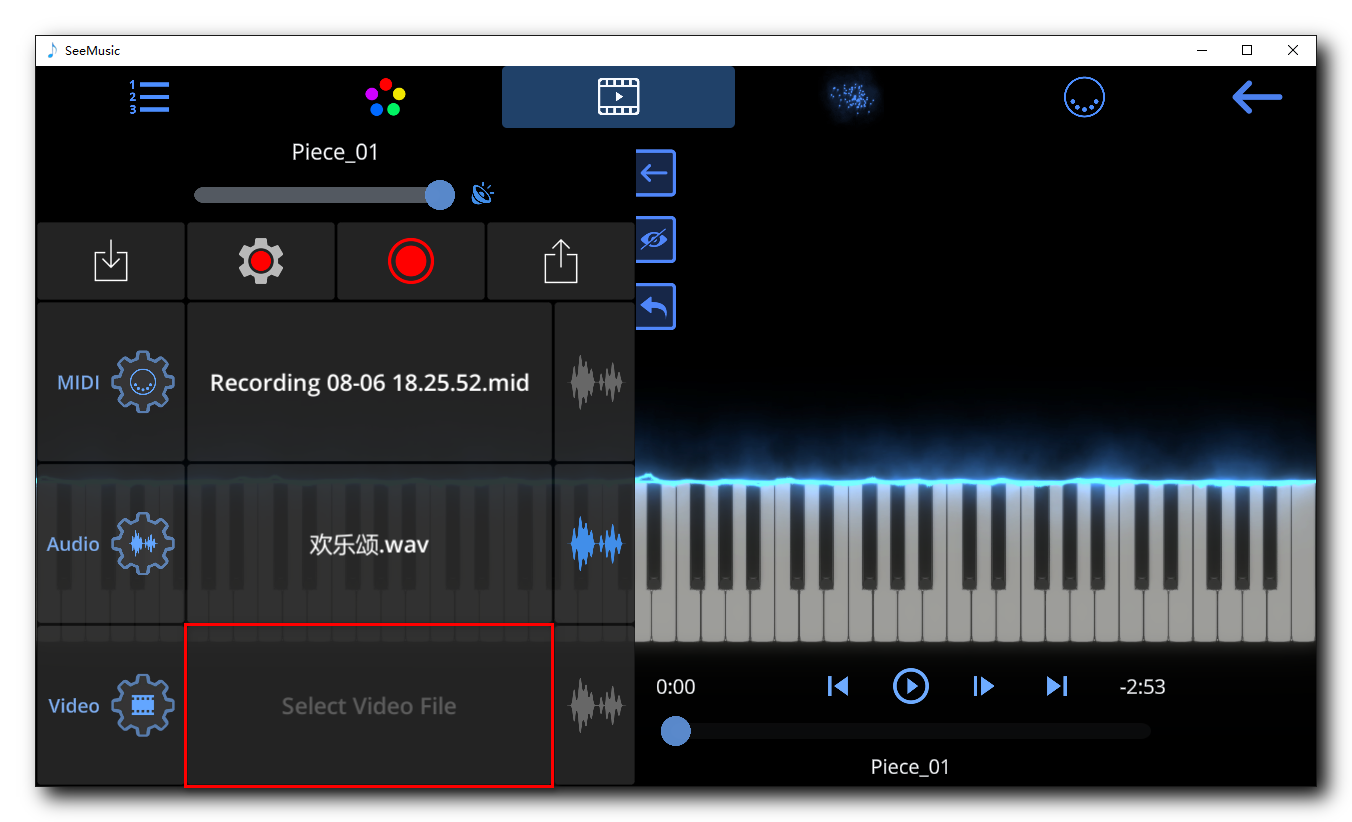Open the Video track gear settings

pos(143,705)
